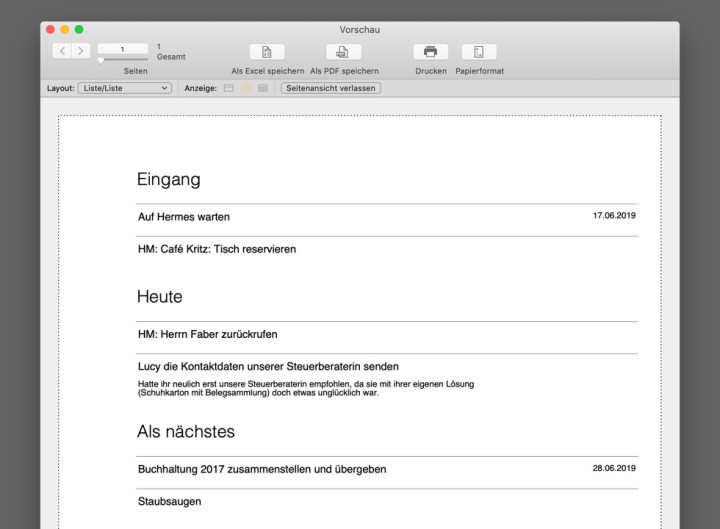Click the green zoom window button

click(79, 30)
